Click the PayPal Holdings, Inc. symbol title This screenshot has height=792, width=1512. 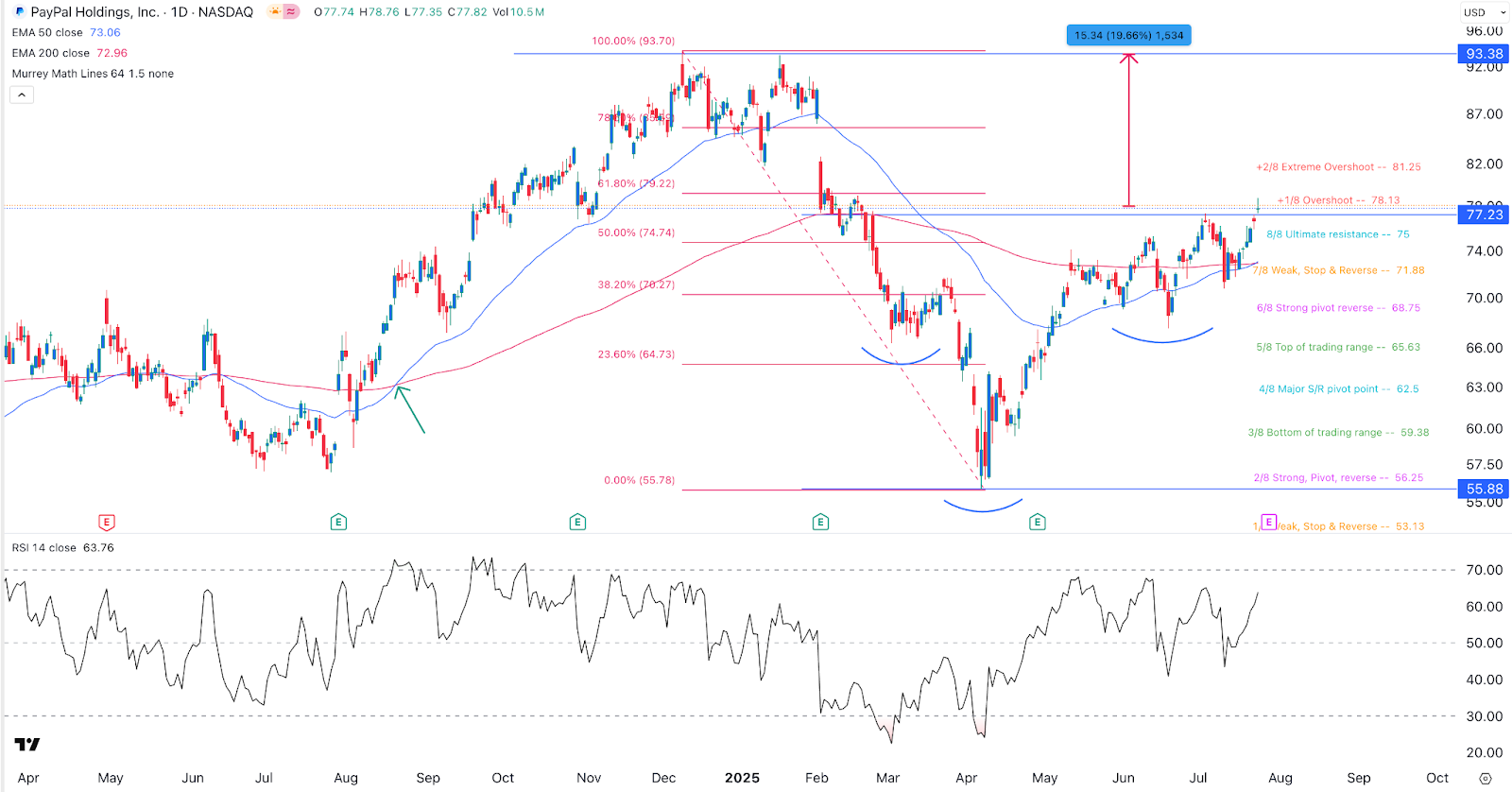click(x=94, y=12)
